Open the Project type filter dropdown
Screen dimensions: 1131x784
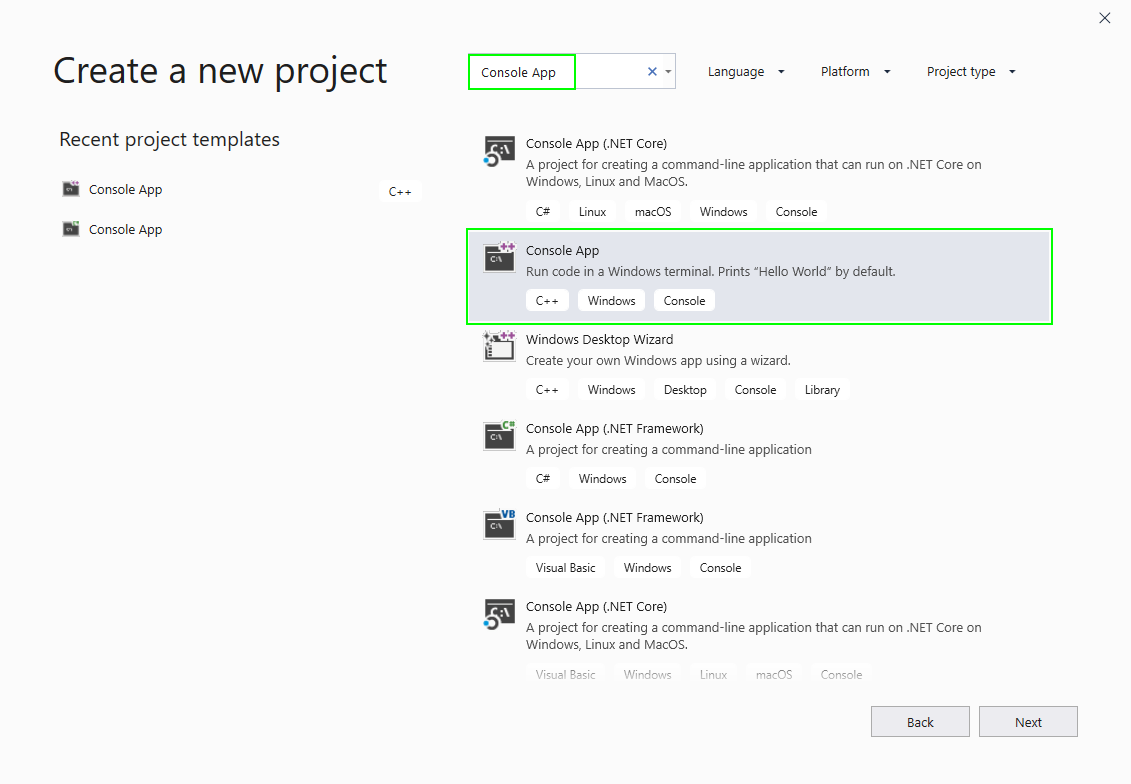point(970,71)
